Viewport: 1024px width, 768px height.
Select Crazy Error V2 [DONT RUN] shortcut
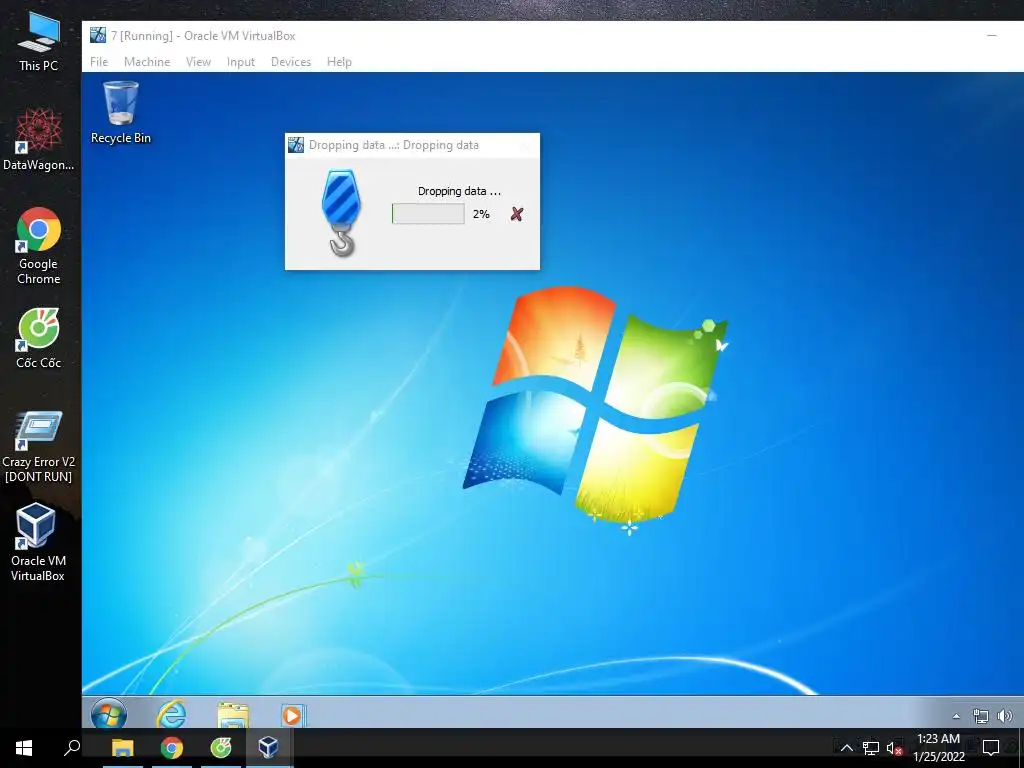(x=39, y=447)
